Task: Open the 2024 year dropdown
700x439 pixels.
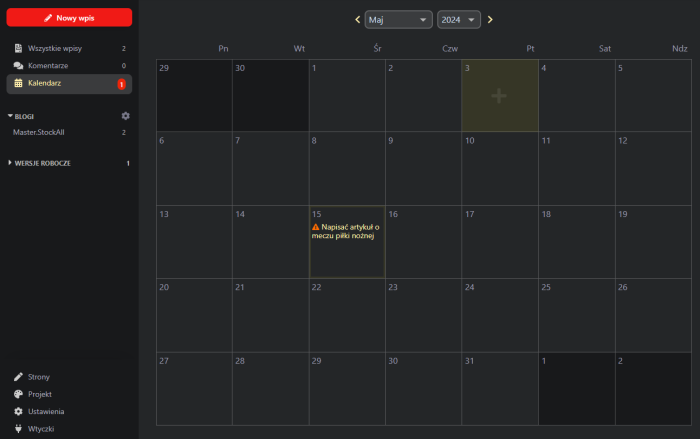Action: (x=459, y=19)
